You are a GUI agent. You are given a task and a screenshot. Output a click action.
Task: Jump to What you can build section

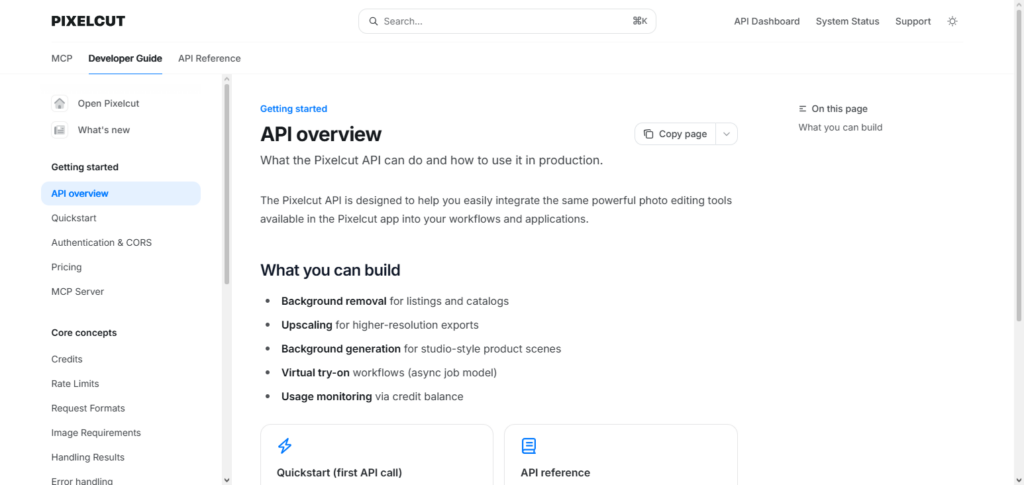pyautogui.click(x=840, y=127)
